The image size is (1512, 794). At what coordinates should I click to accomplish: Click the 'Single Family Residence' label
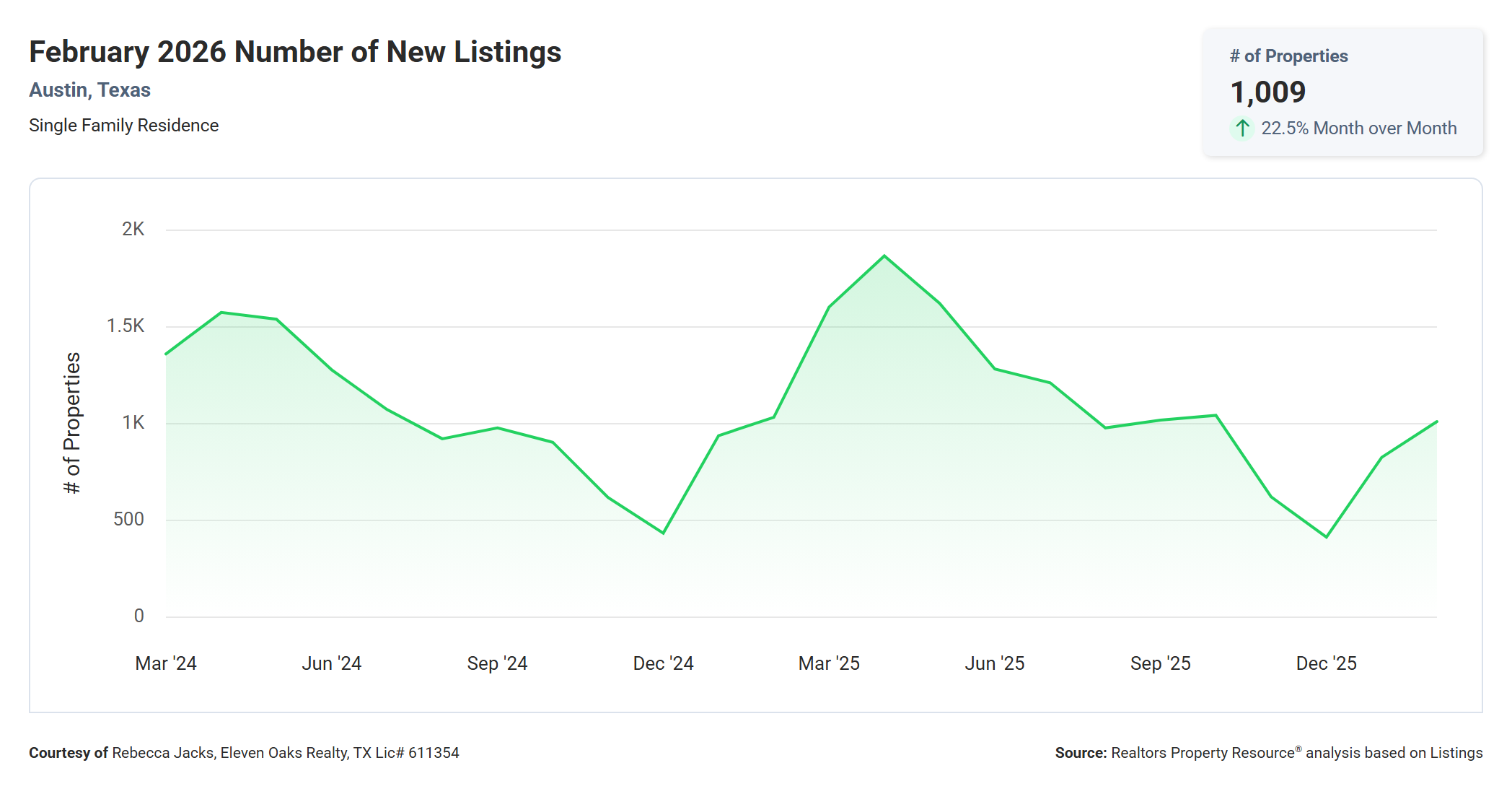pyautogui.click(x=123, y=126)
